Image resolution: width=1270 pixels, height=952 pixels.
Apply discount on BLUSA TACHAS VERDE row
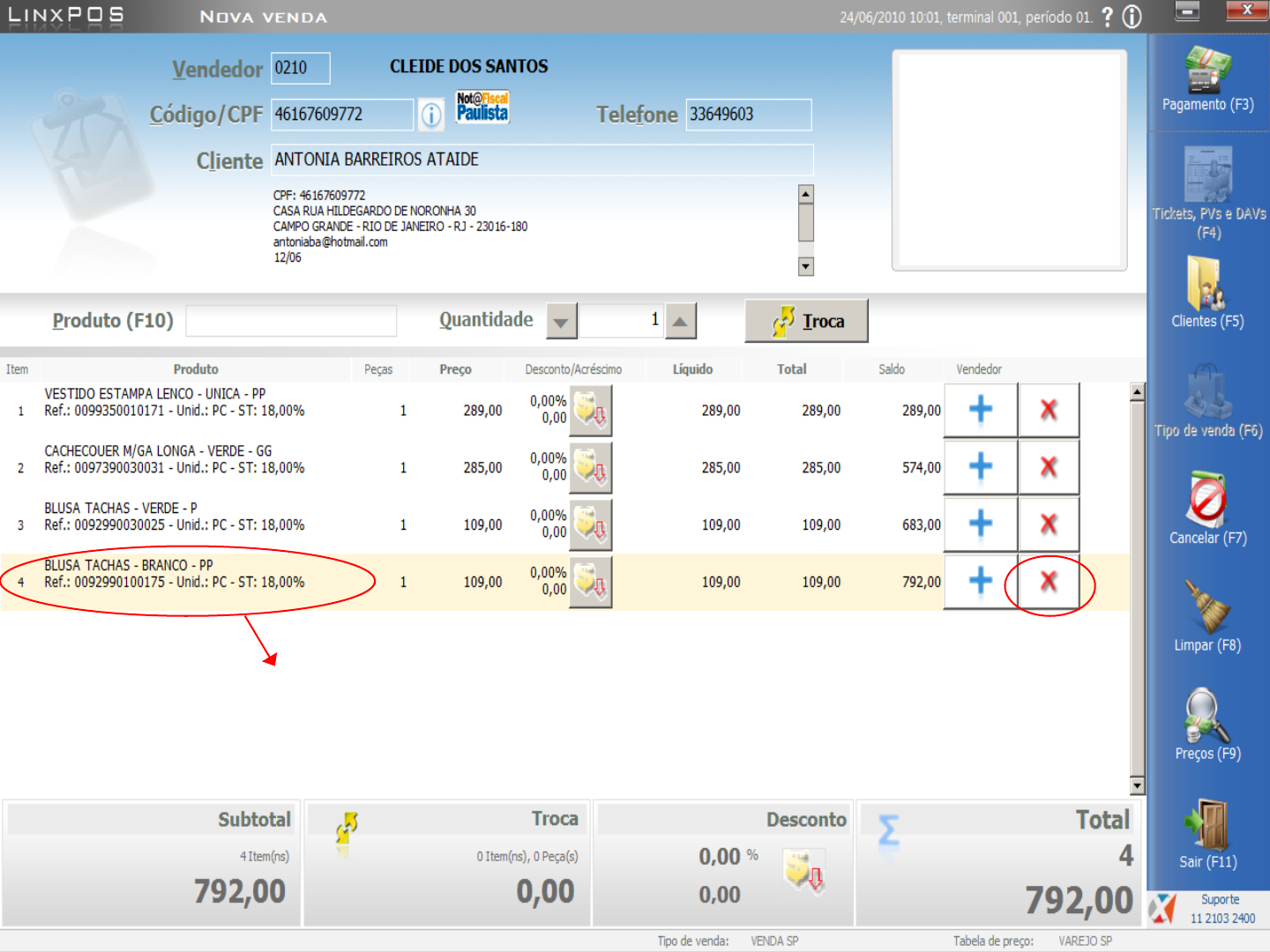[590, 525]
